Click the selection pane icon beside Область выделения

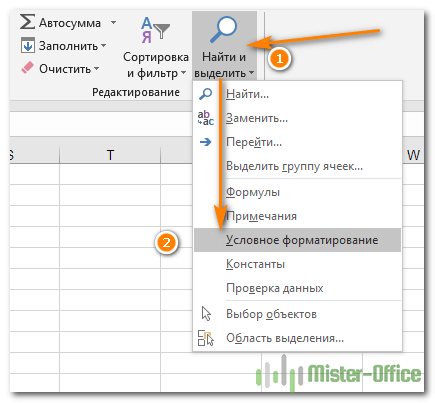206,338
